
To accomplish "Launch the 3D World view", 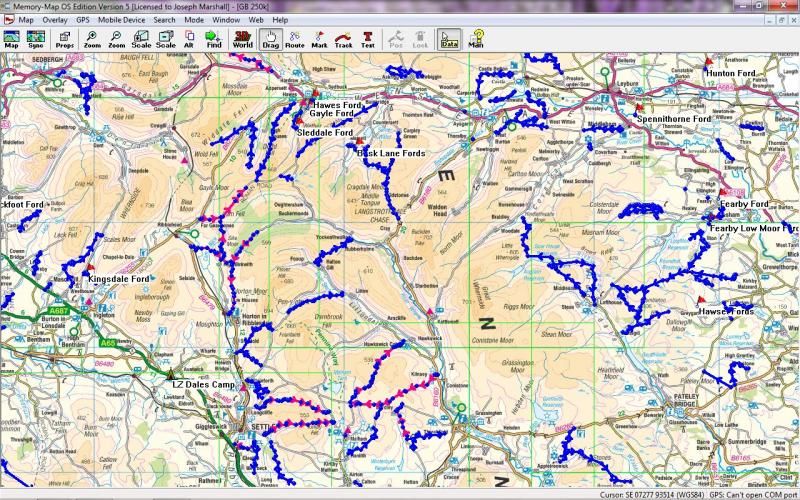I will [x=242, y=39].
